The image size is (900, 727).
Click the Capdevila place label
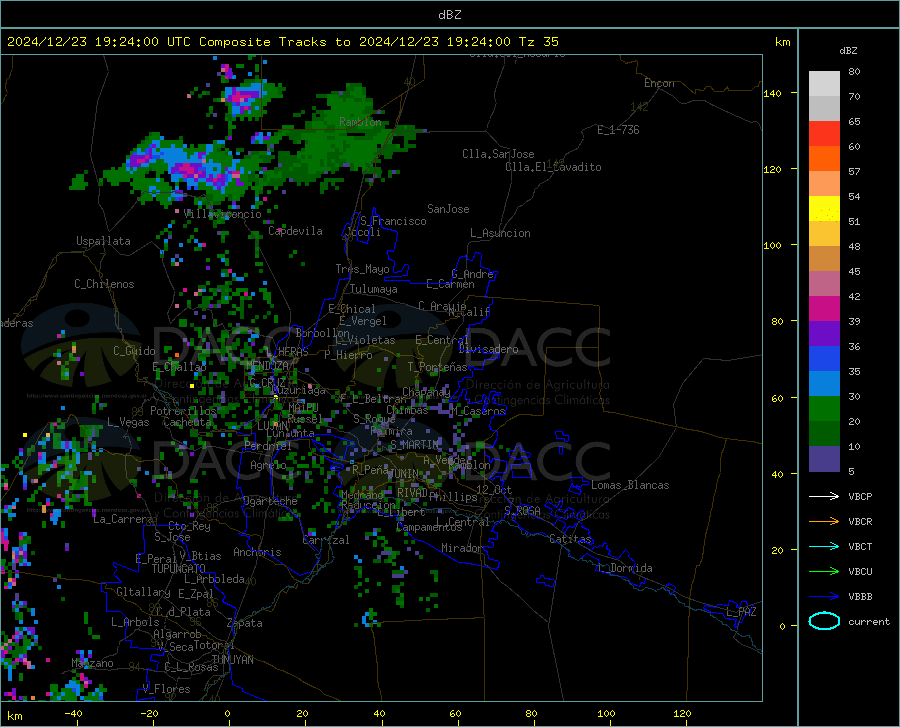[x=295, y=231]
